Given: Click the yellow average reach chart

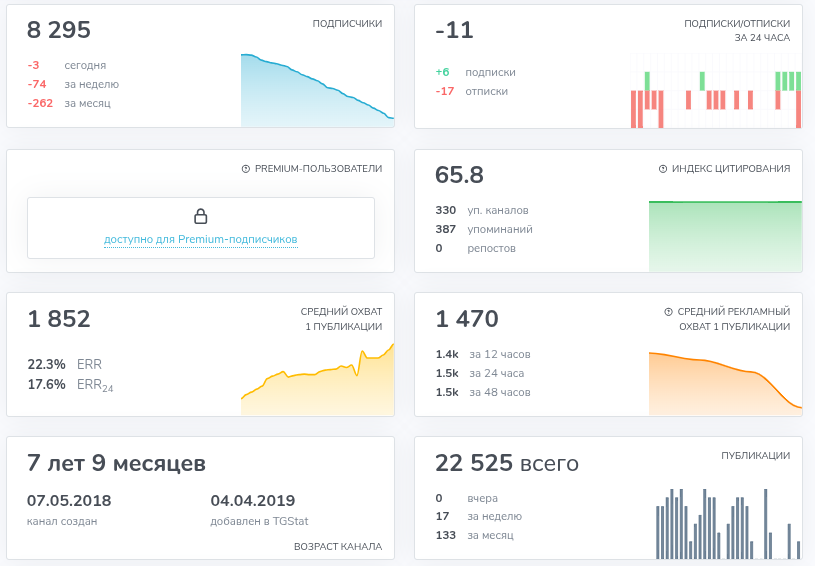Looking at the screenshot, I should tap(317, 385).
